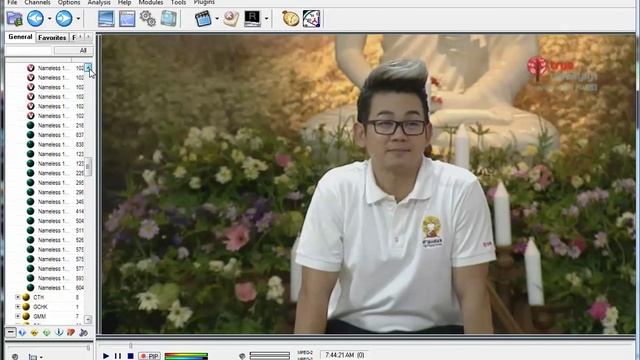Click the video playback area

369,184
